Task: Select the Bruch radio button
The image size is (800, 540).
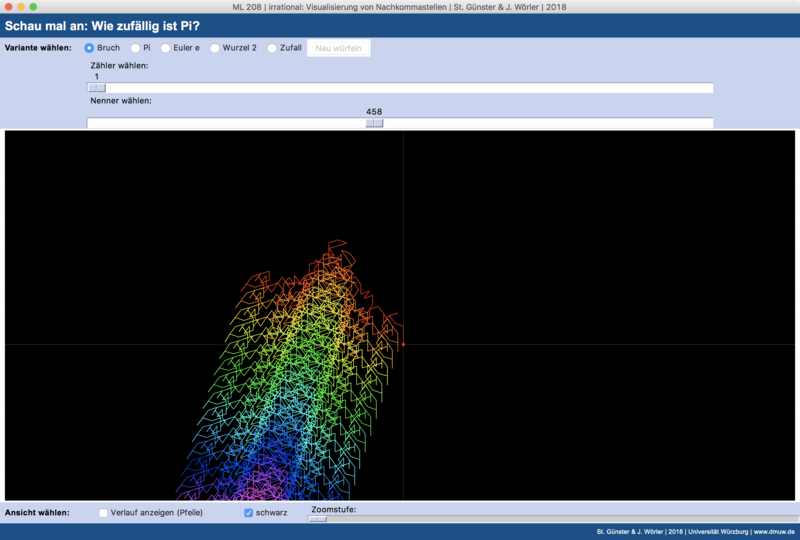Action: [x=90, y=48]
